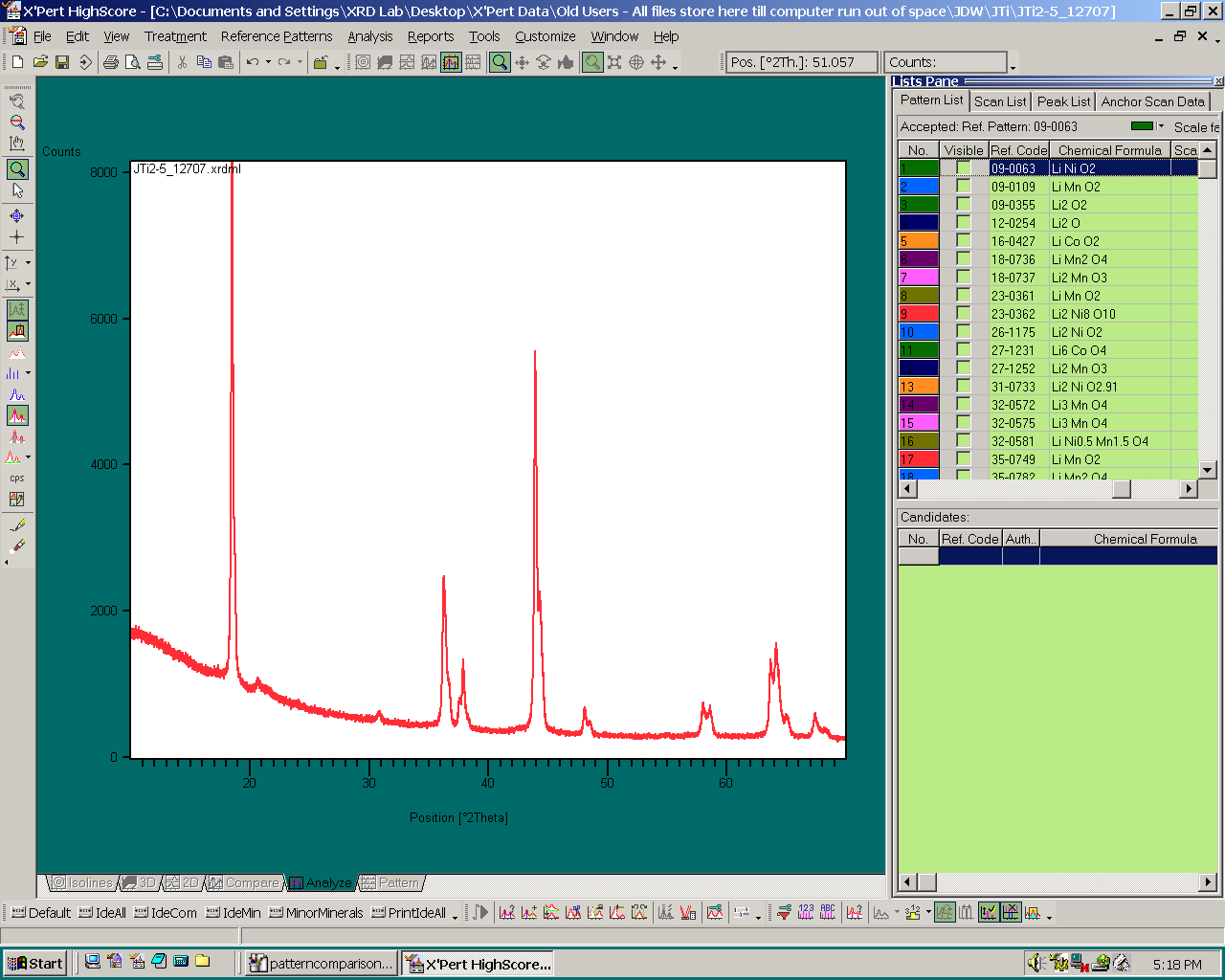
Task: Select the zoom magnifier tool in left sidebar
Action: 17,169
